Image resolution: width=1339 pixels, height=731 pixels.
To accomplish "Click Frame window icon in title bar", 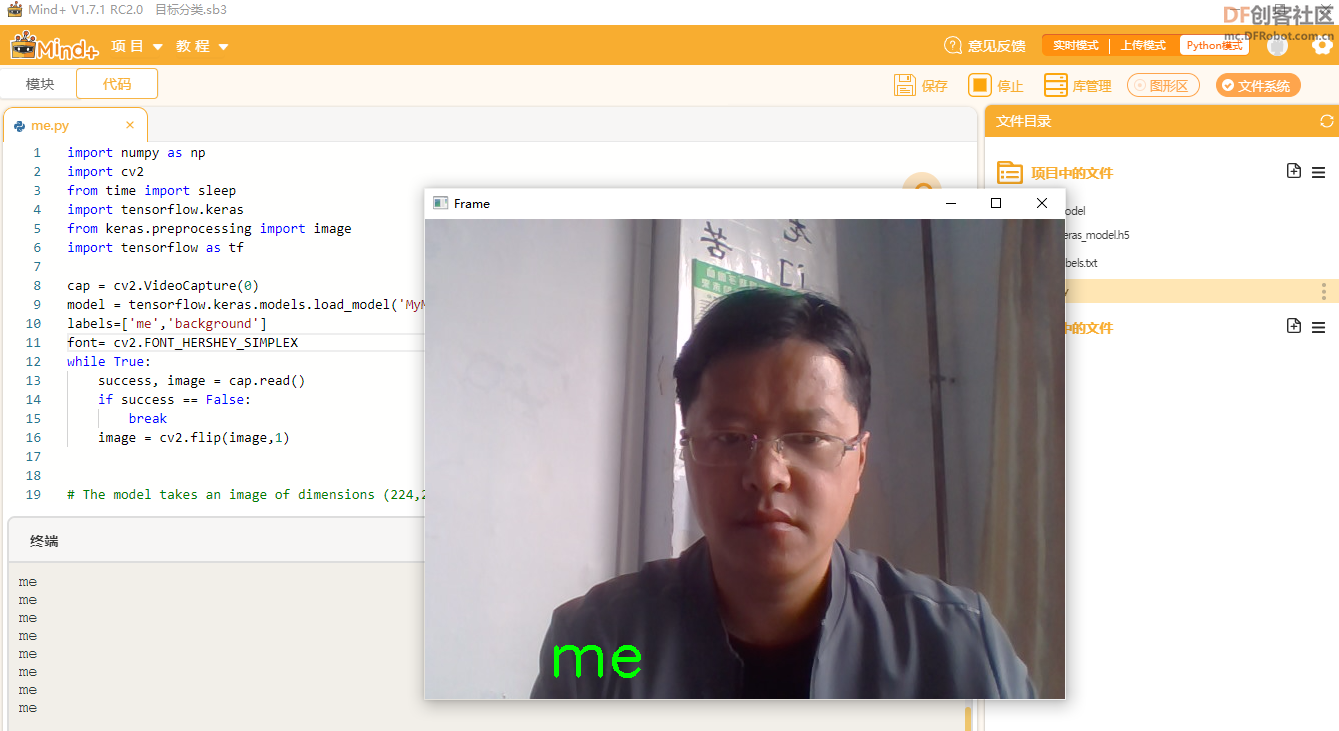I will [x=440, y=203].
